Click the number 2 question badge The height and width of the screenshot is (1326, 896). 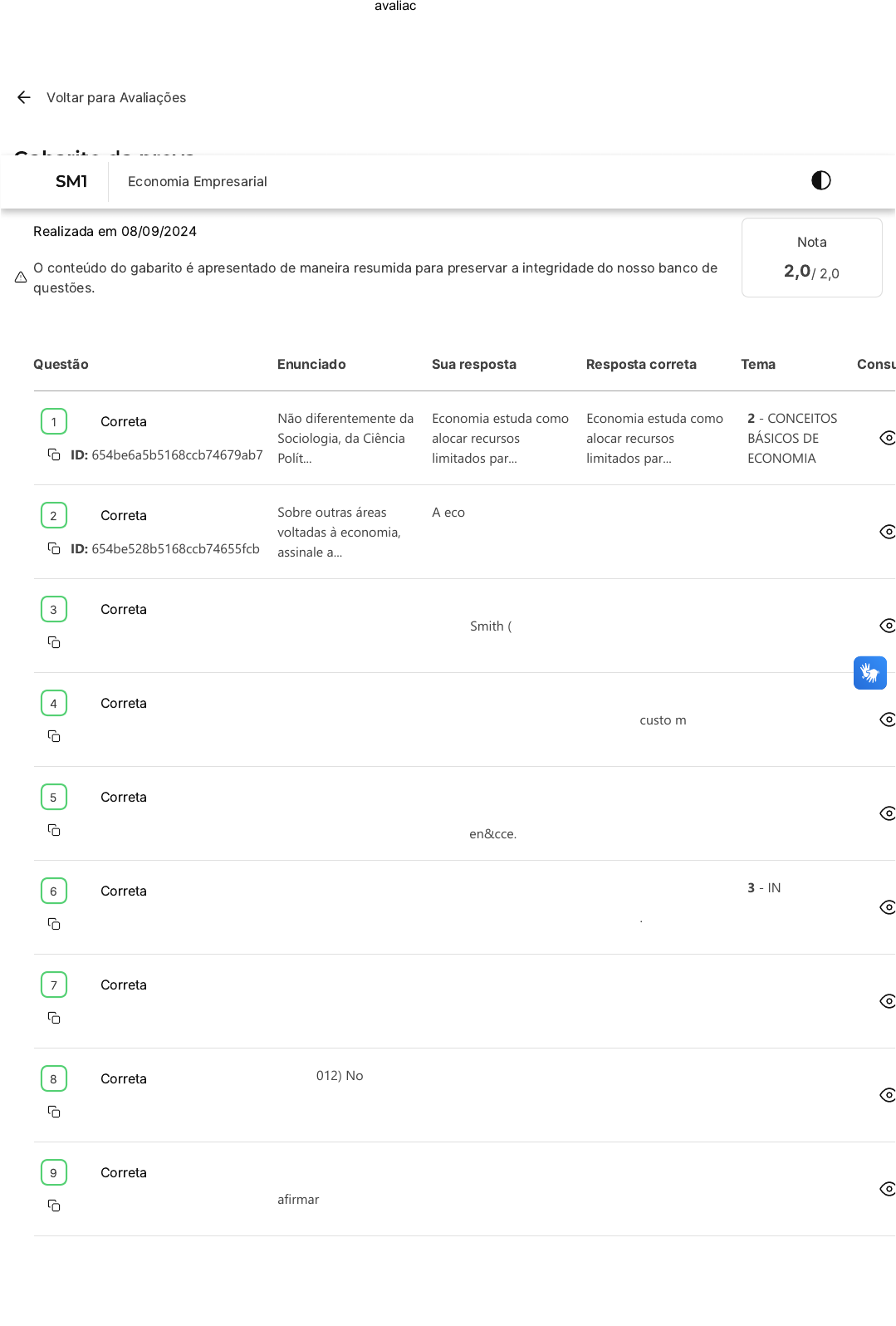click(54, 515)
